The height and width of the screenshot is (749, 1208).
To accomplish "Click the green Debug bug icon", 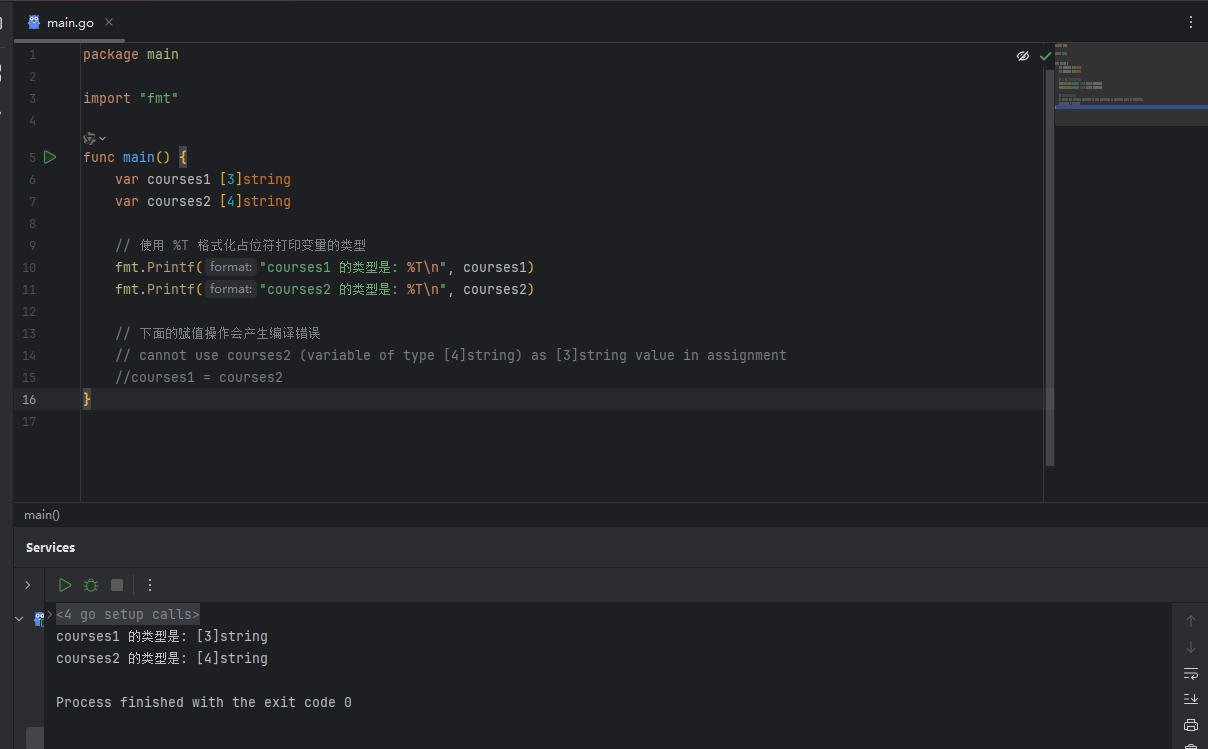I will (x=91, y=585).
